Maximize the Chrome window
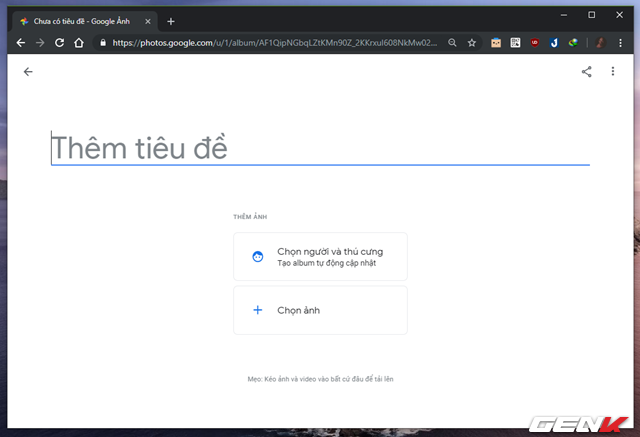The height and width of the screenshot is (437, 640). (591, 15)
